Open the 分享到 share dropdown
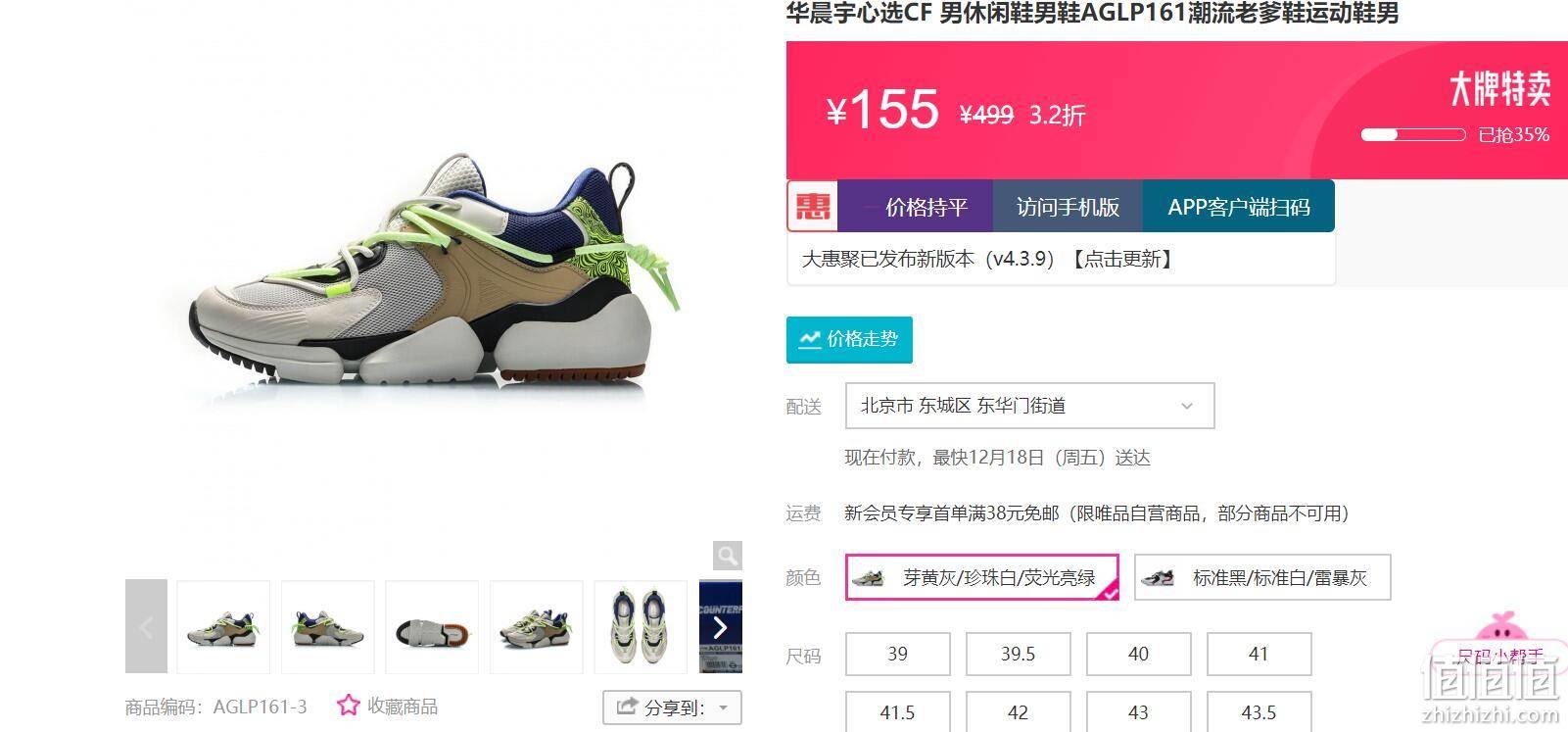The image size is (1568, 732). pyautogui.click(x=672, y=708)
